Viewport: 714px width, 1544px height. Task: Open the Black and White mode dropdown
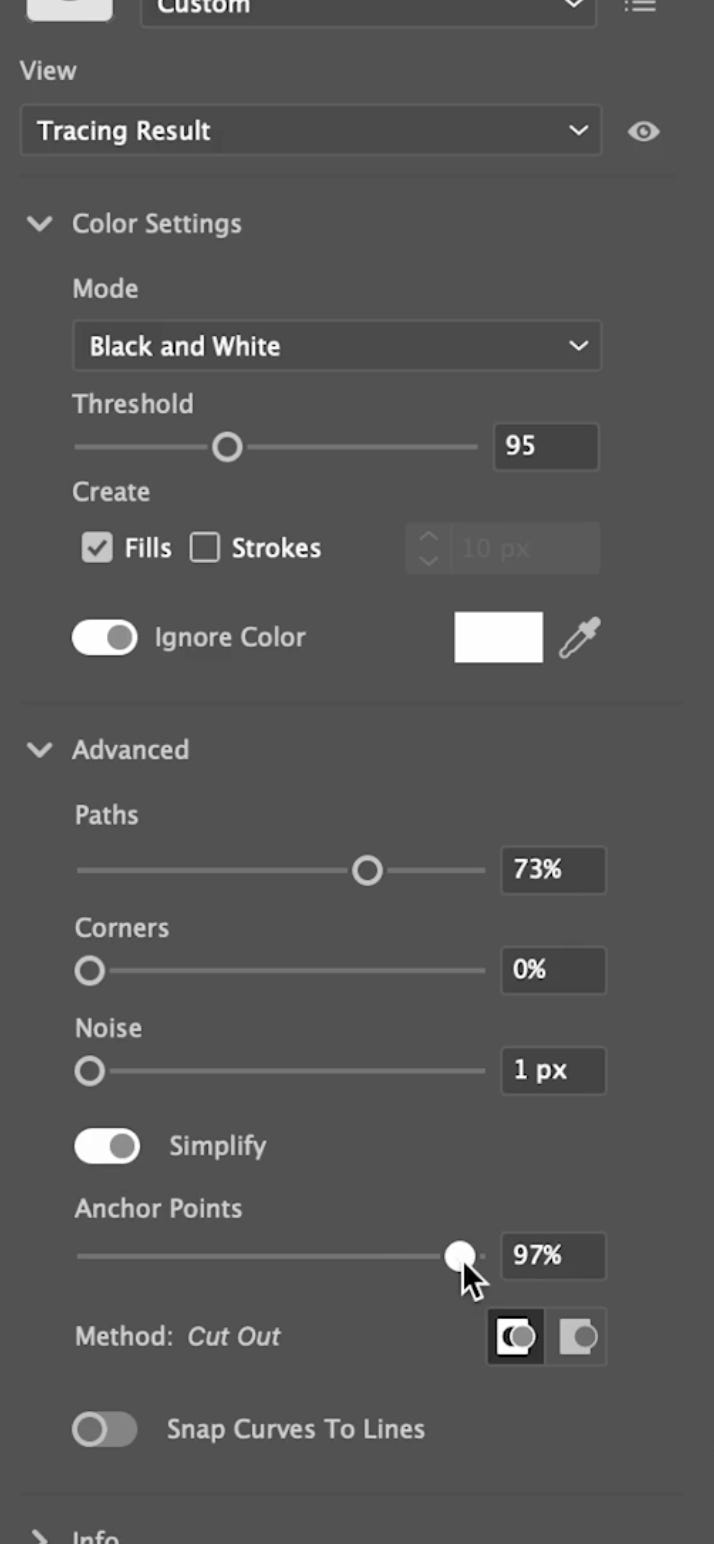click(x=337, y=346)
